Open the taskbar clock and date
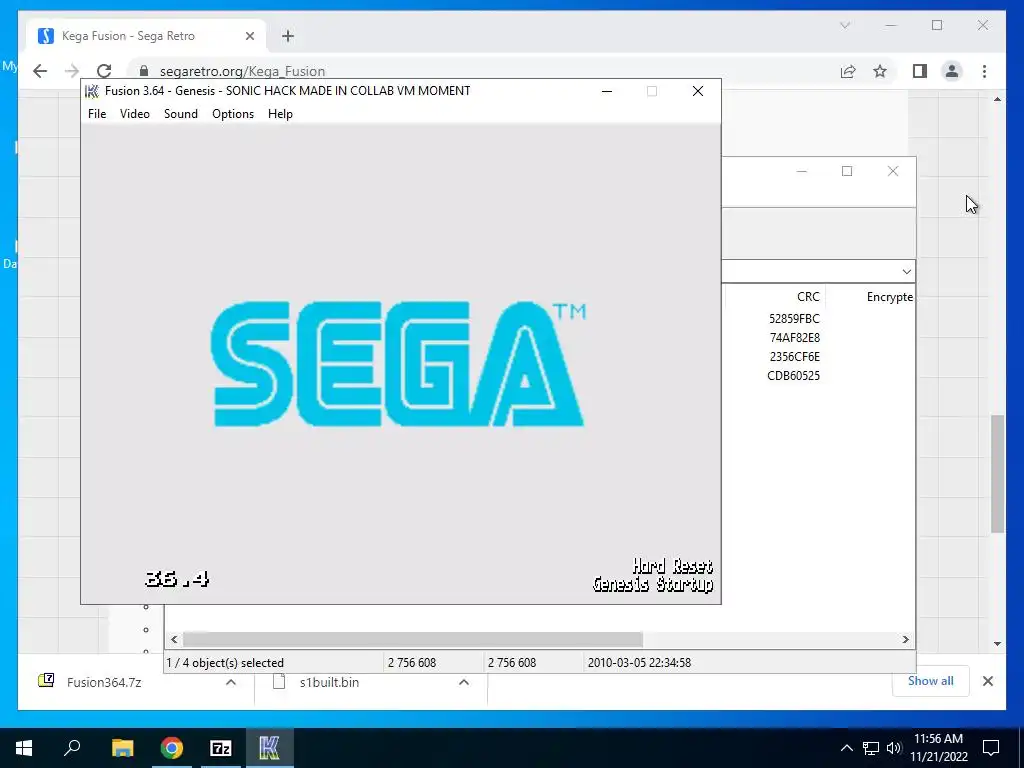 click(x=939, y=748)
